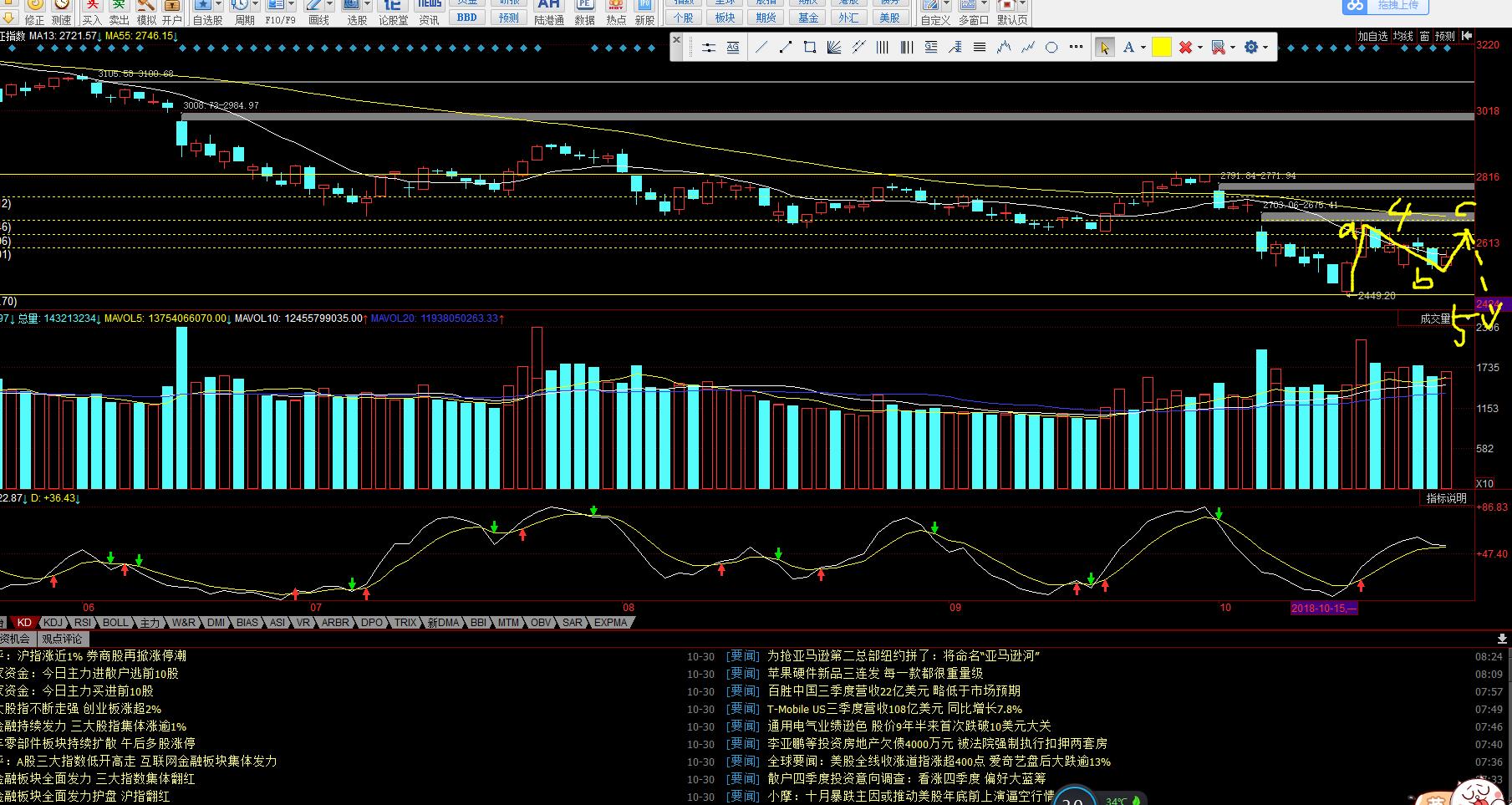Expand the 画线 drawing dropdown arrow

(x=330, y=4)
